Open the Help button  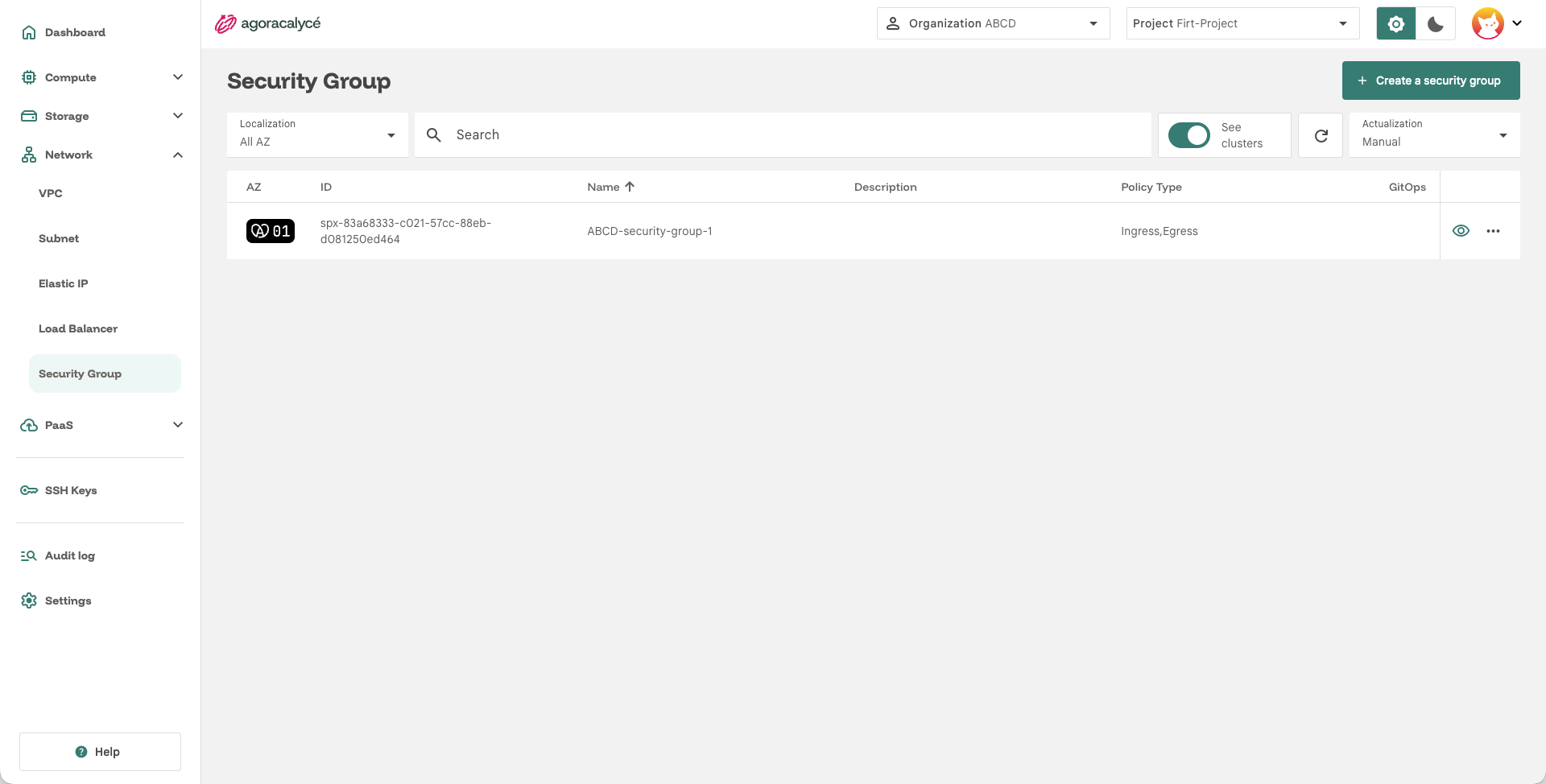(x=100, y=752)
